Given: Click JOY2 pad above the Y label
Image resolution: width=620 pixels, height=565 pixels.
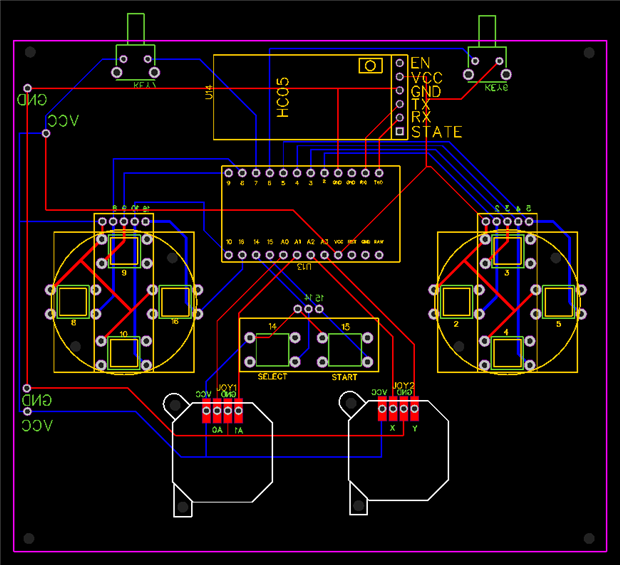Looking at the screenshot, I should coord(414,409).
